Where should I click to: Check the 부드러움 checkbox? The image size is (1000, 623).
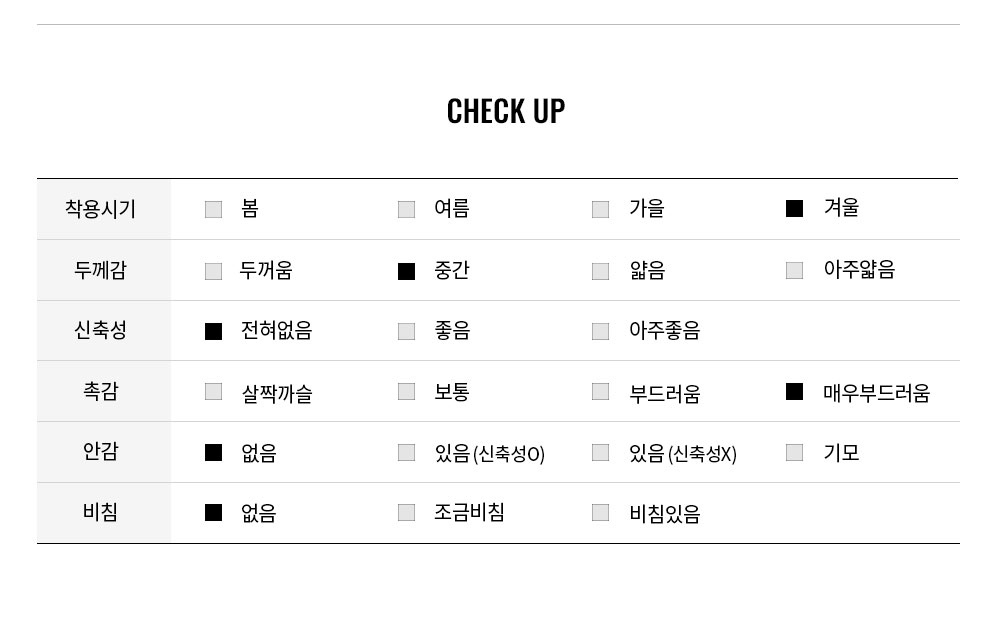[600, 392]
